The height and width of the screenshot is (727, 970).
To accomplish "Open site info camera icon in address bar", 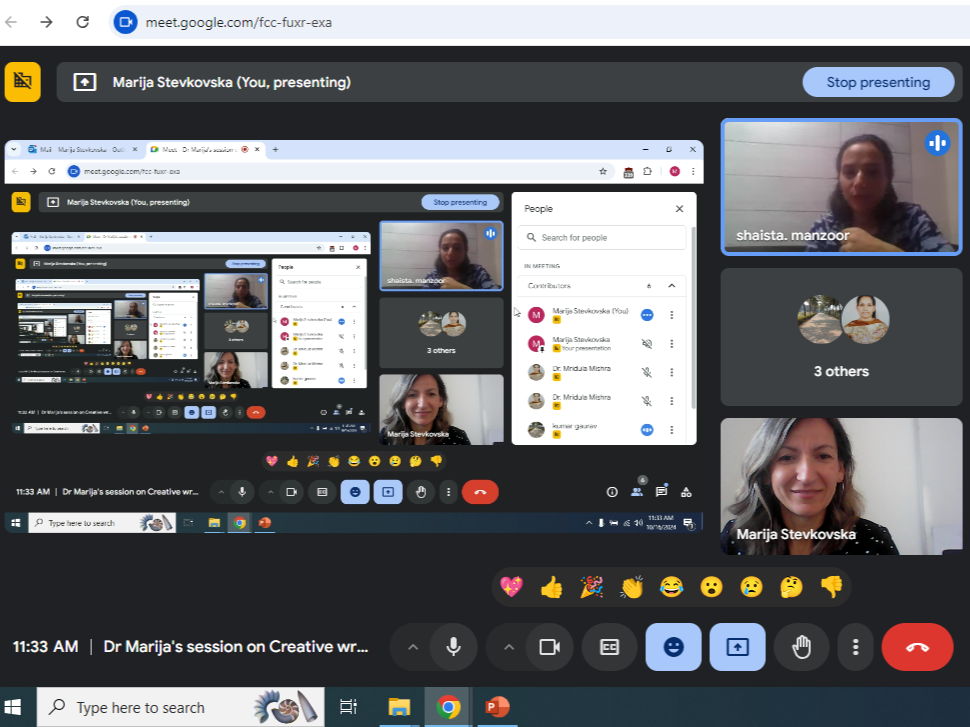I will point(126,22).
